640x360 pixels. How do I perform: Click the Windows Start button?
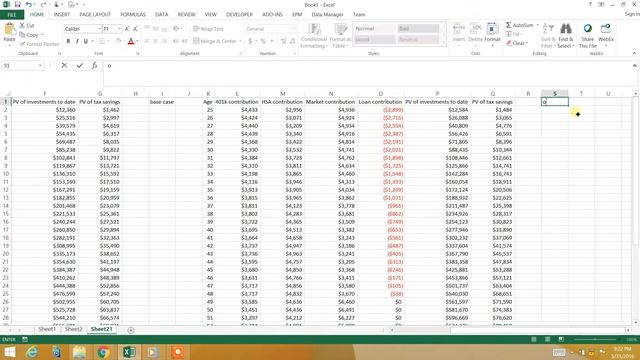click(x=9, y=352)
